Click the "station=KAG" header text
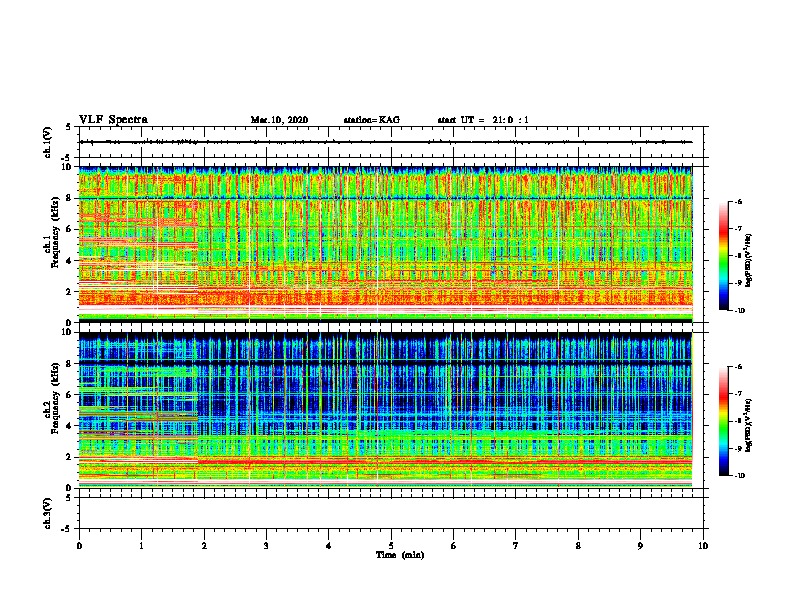This screenshot has width=792, height=612. tap(372, 120)
